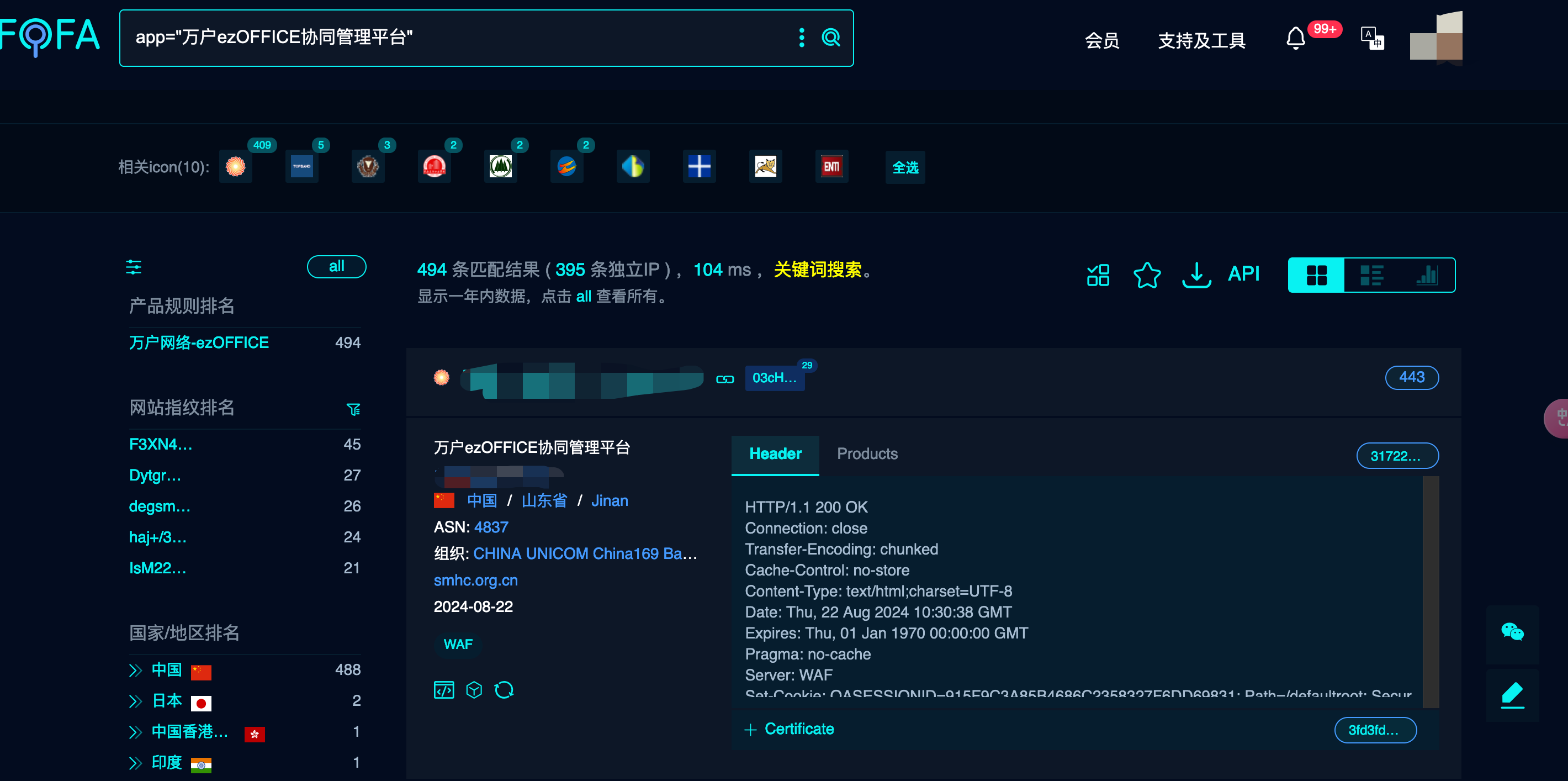
Task: Click the favorite star icon
Action: 1147,275
